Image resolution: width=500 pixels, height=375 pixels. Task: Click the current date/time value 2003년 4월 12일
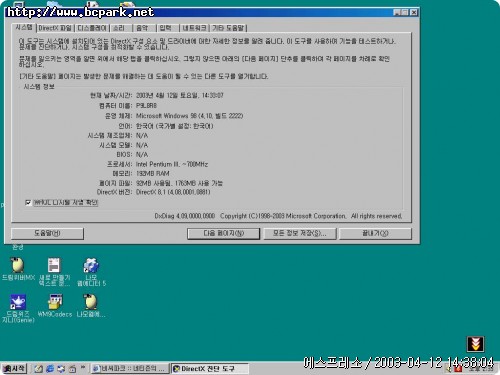(x=180, y=95)
